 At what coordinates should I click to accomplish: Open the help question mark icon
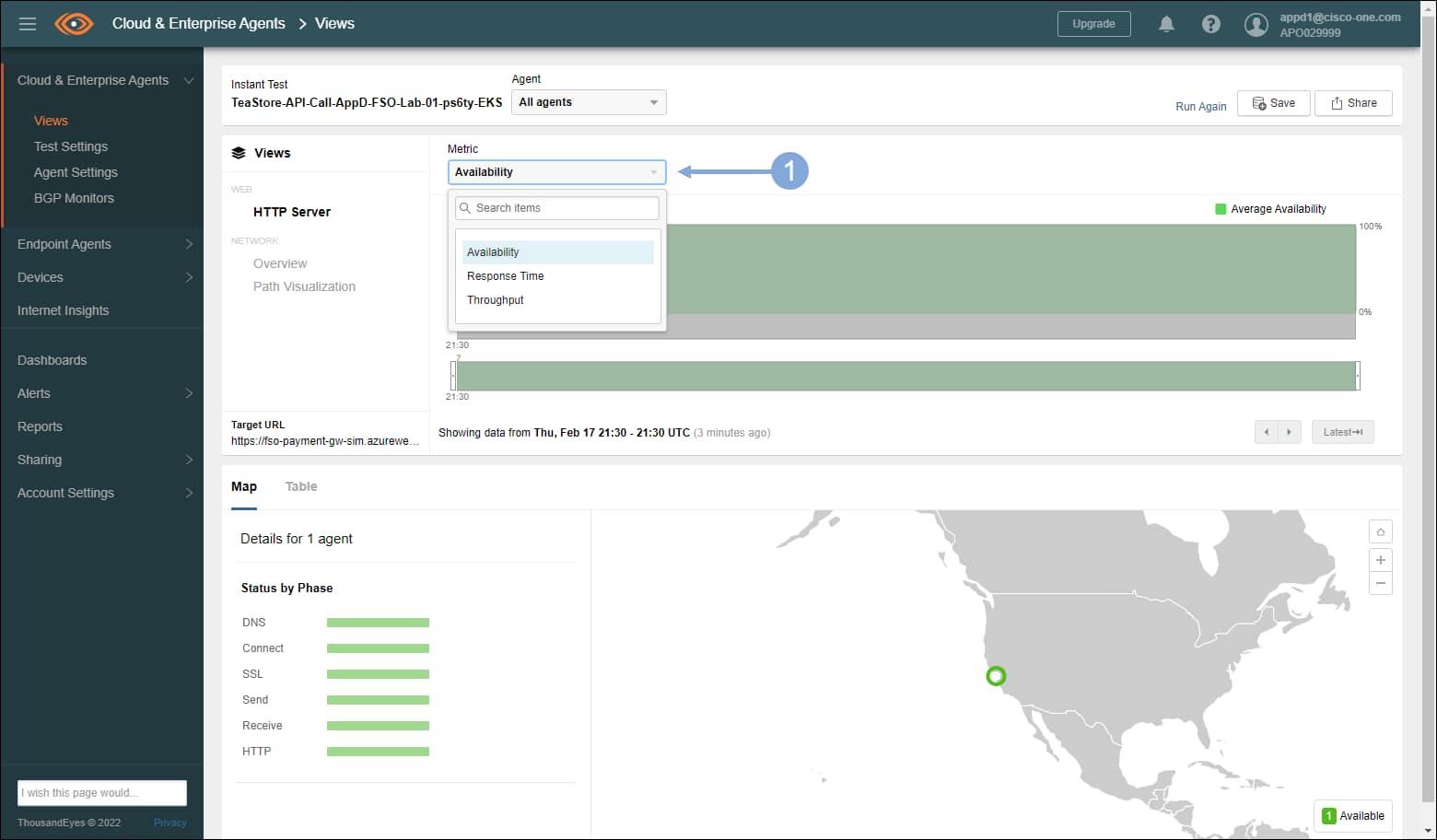1211,24
